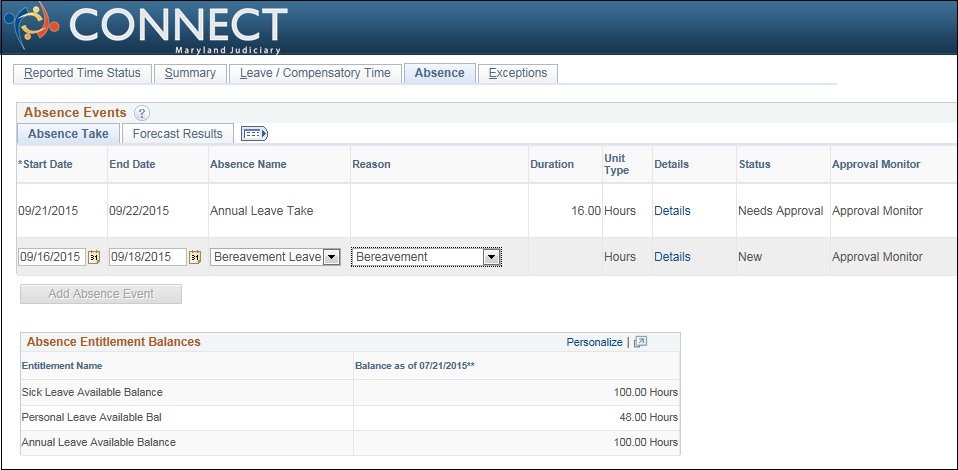Click the Duration column header
958x470 pixels.
pos(552,164)
